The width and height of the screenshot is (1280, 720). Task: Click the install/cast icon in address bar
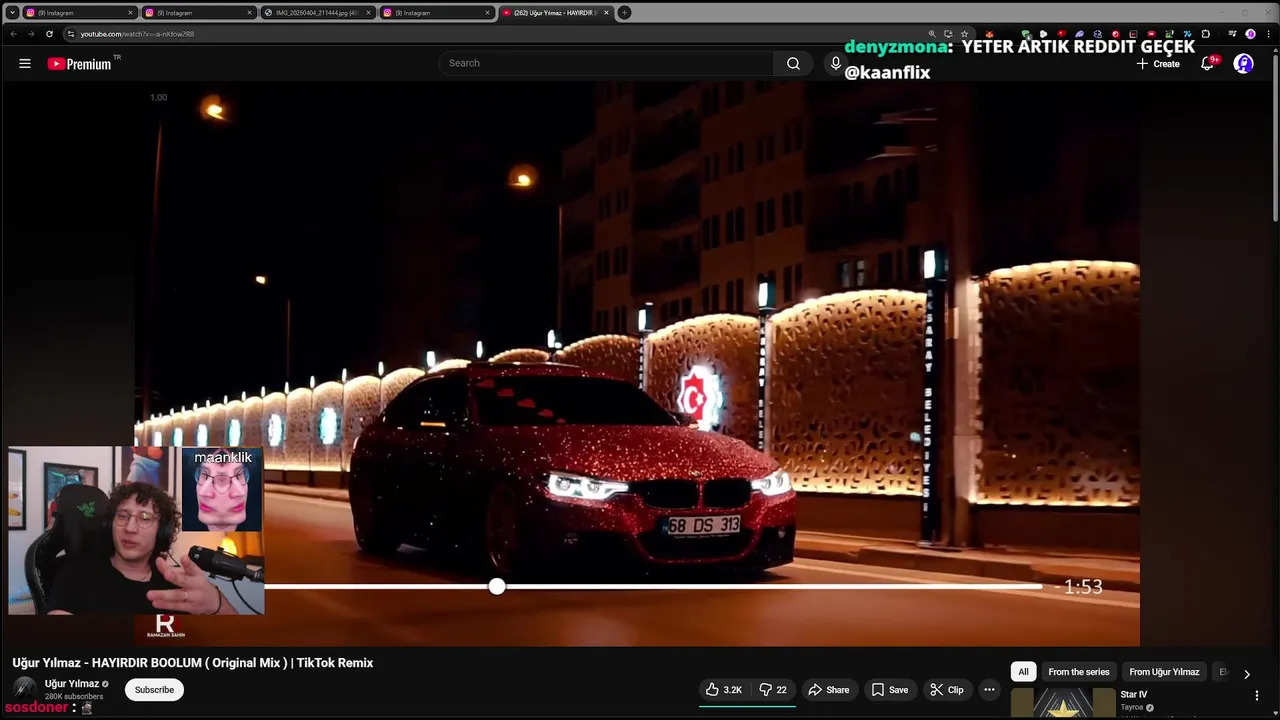click(948, 34)
